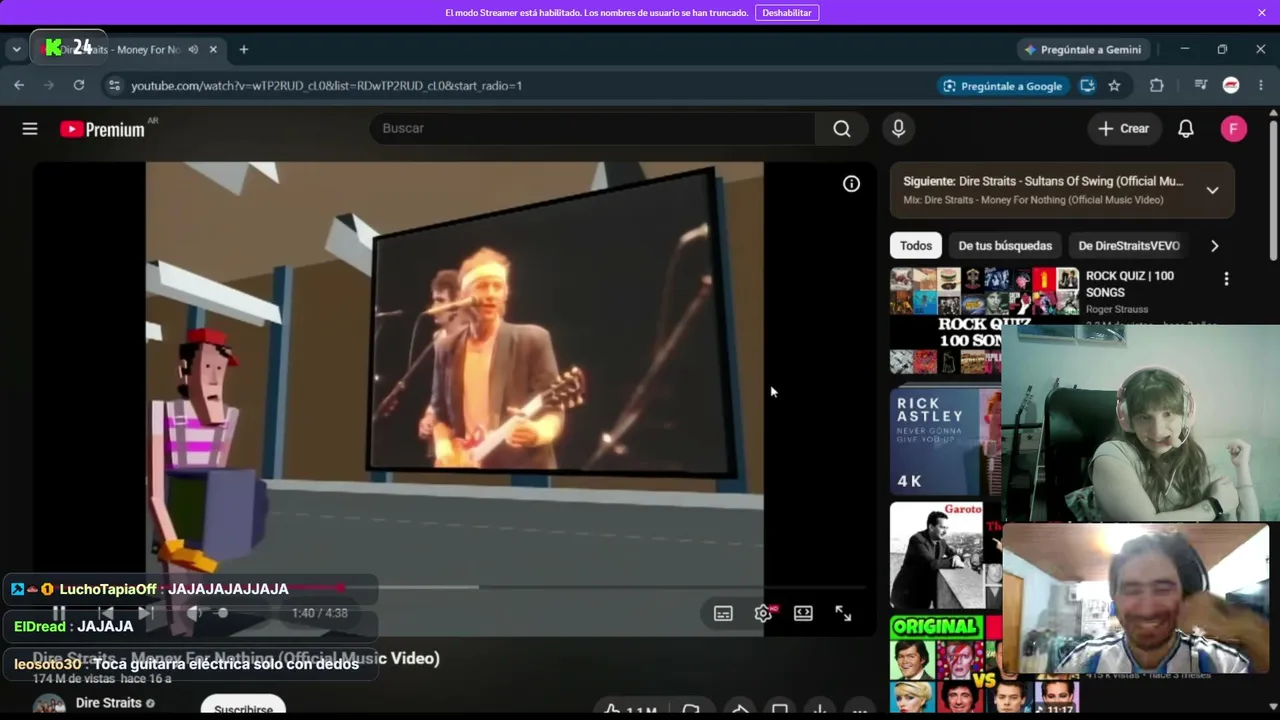
Task: Go back with browser back arrow
Action: [19, 85]
